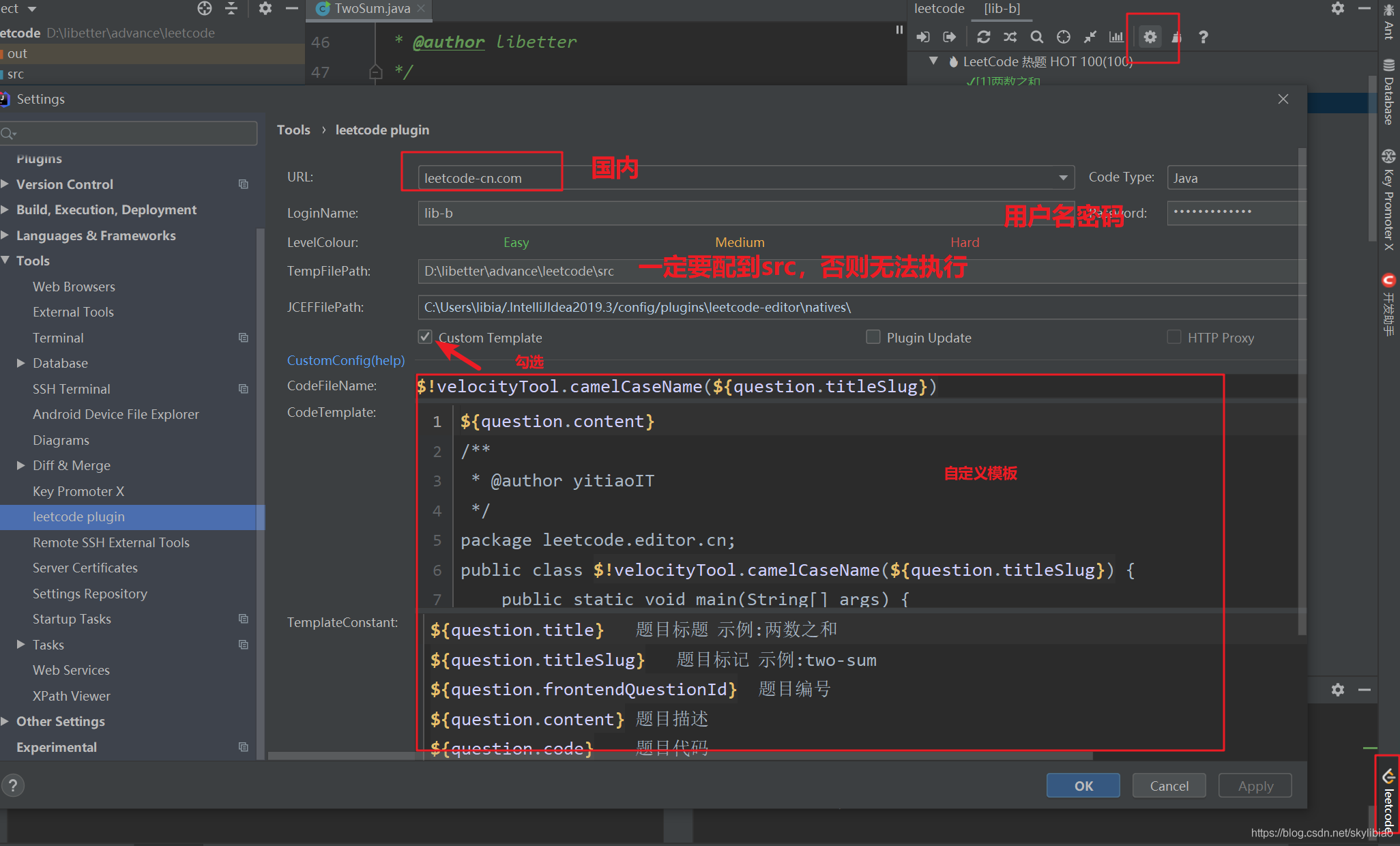Expand the Tasks settings node
This screenshot has width=1400, height=846.
pyautogui.click(x=21, y=645)
